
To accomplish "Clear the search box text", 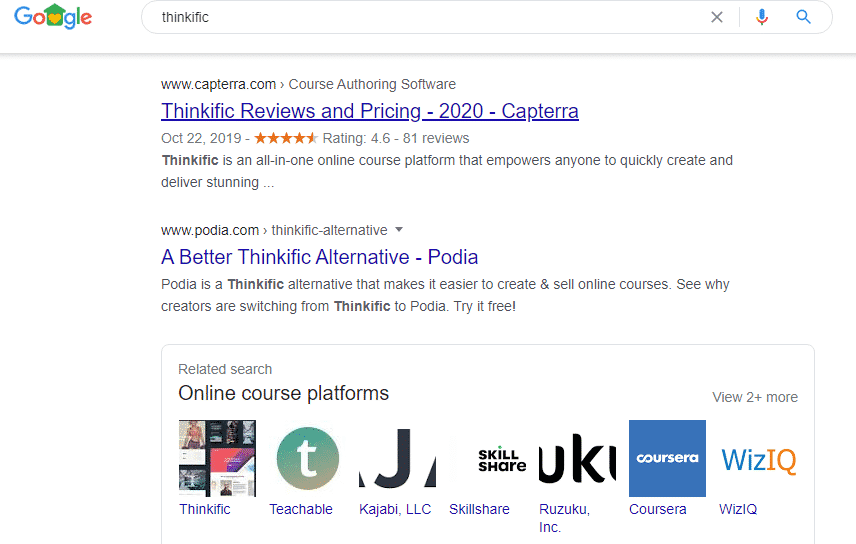I will [717, 17].
